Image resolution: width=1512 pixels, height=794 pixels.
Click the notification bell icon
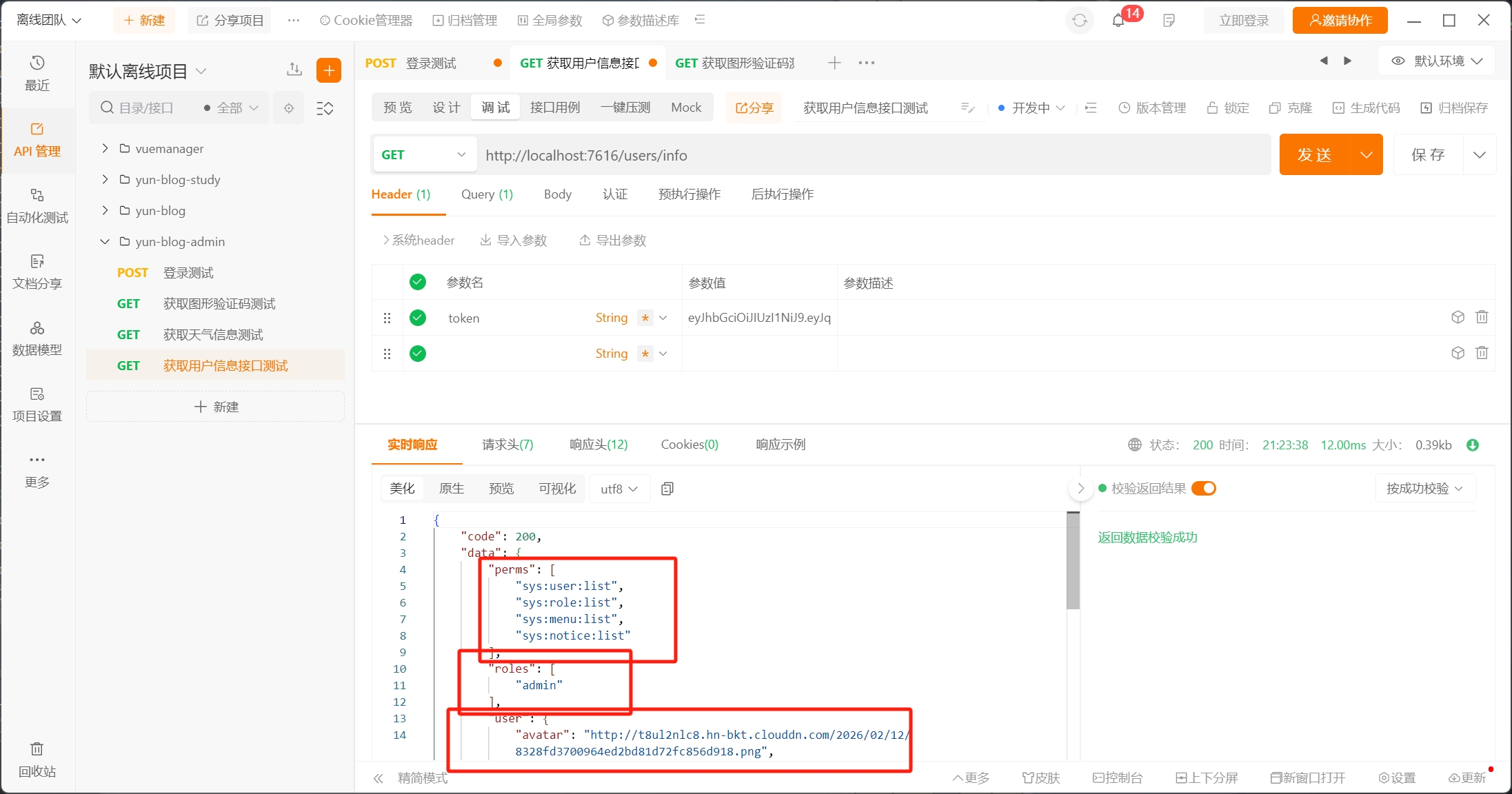[1118, 21]
